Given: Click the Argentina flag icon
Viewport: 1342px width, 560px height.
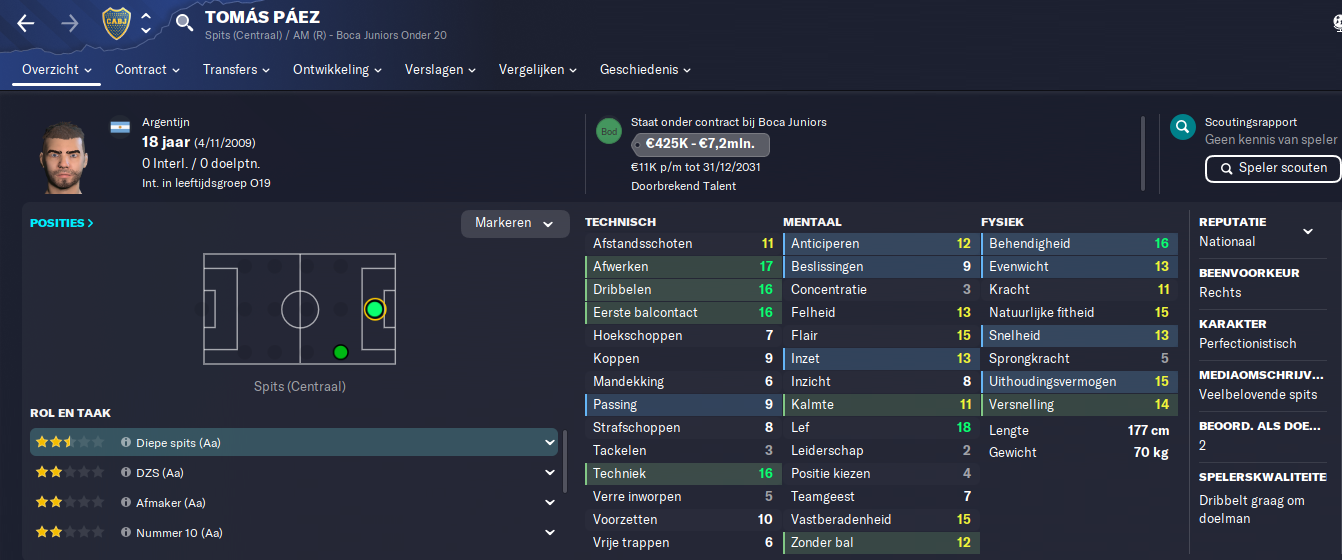Looking at the screenshot, I should (120, 128).
